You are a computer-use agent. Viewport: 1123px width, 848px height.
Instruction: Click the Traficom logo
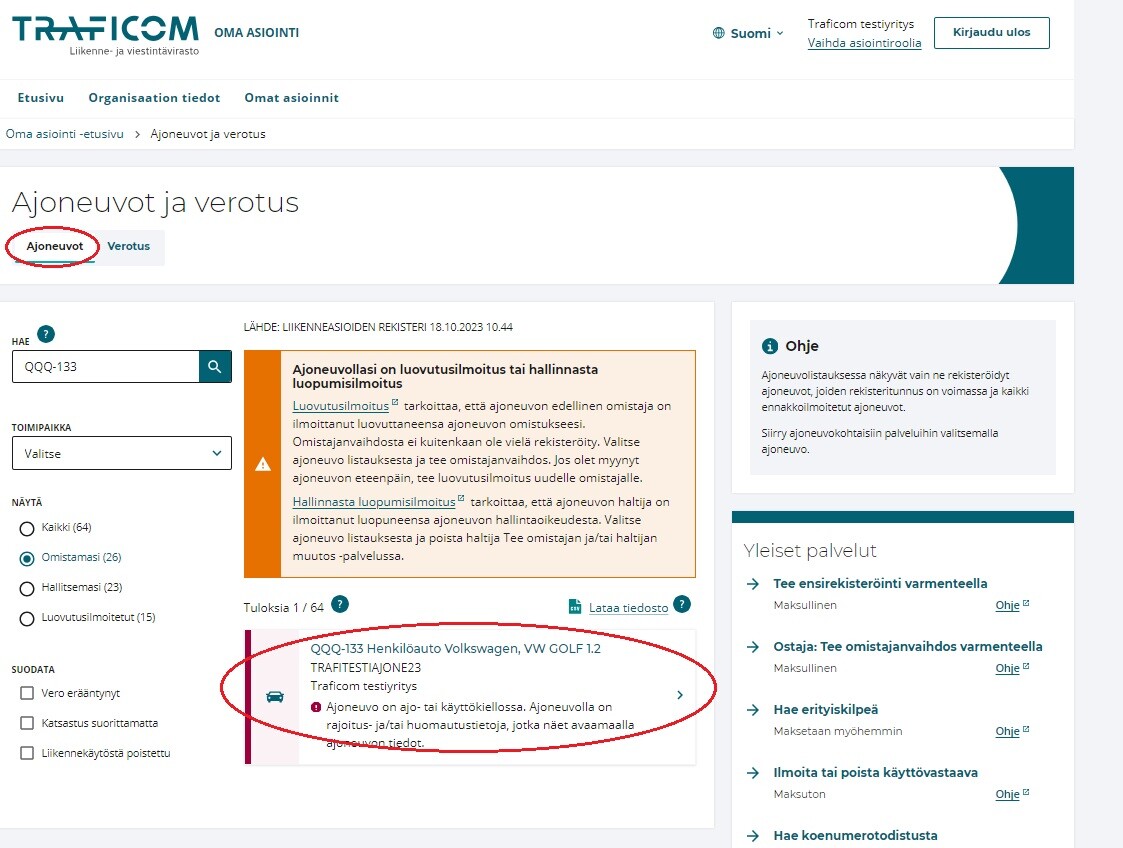pos(105,35)
